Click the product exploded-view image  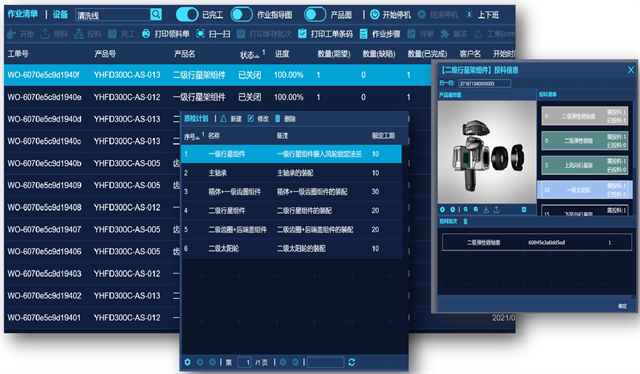[487, 152]
